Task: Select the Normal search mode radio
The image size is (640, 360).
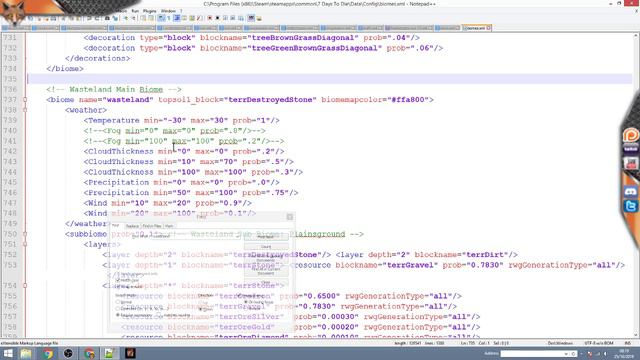Action: 118,302
